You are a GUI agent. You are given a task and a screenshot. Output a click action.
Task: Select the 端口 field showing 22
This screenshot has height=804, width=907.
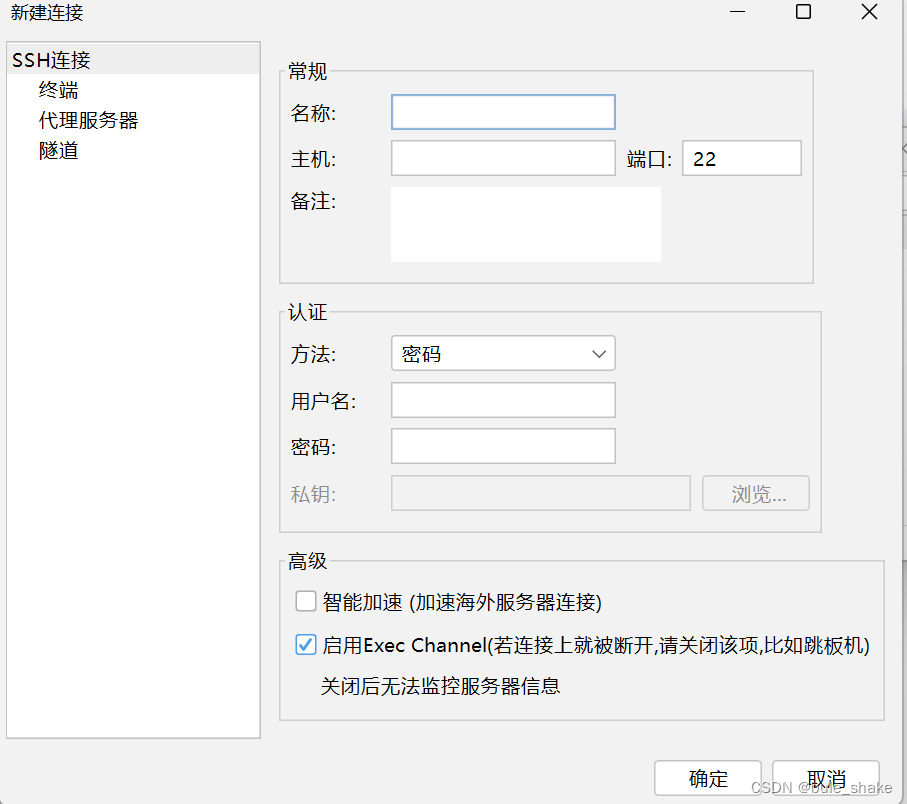point(740,158)
